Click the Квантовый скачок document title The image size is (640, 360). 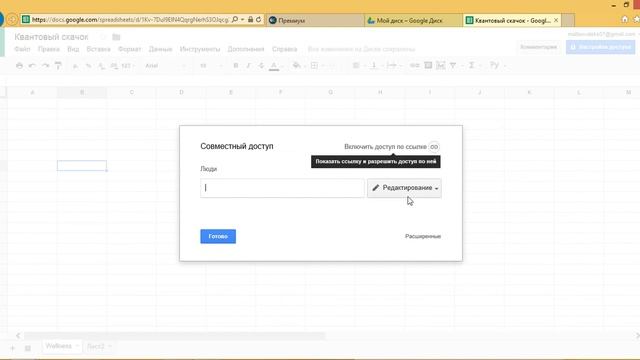pyautogui.click(x=51, y=37)
